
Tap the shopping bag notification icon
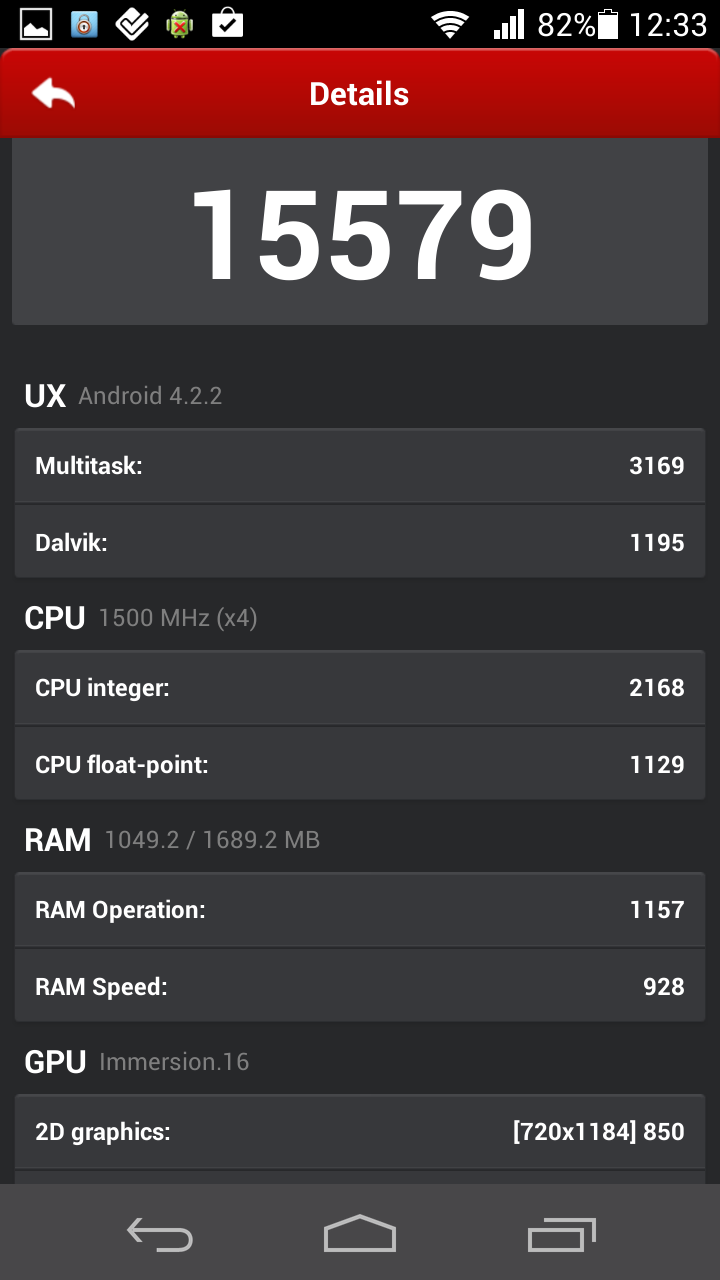(x=228, y=24)
